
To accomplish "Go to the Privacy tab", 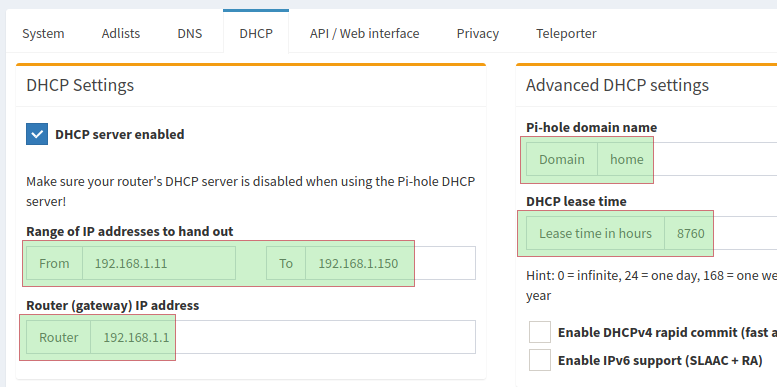I will (478, 33).
